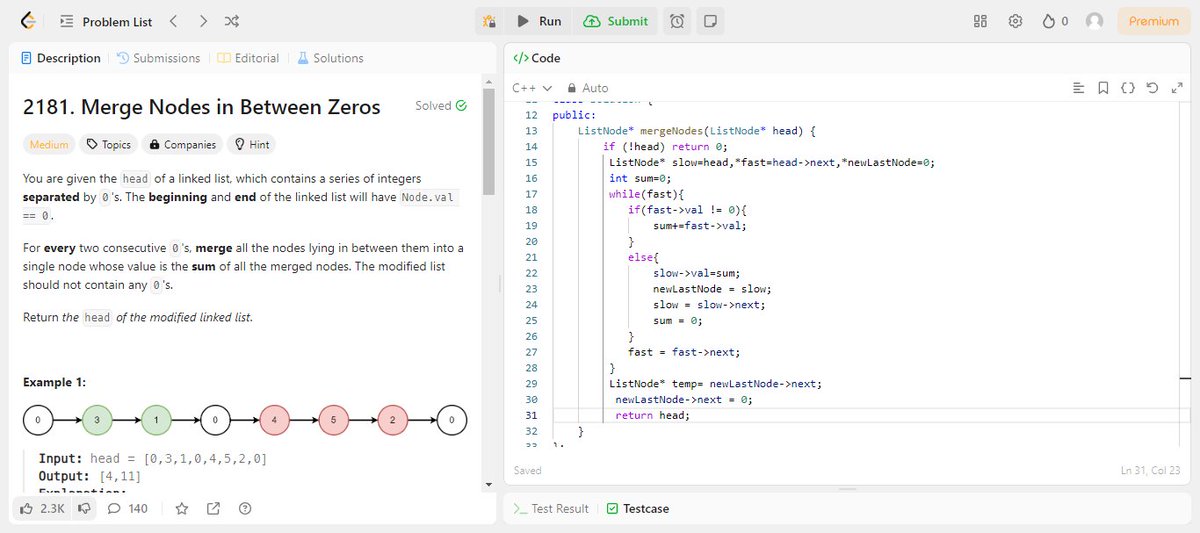Open the layout grid icon

coord(980,21)
